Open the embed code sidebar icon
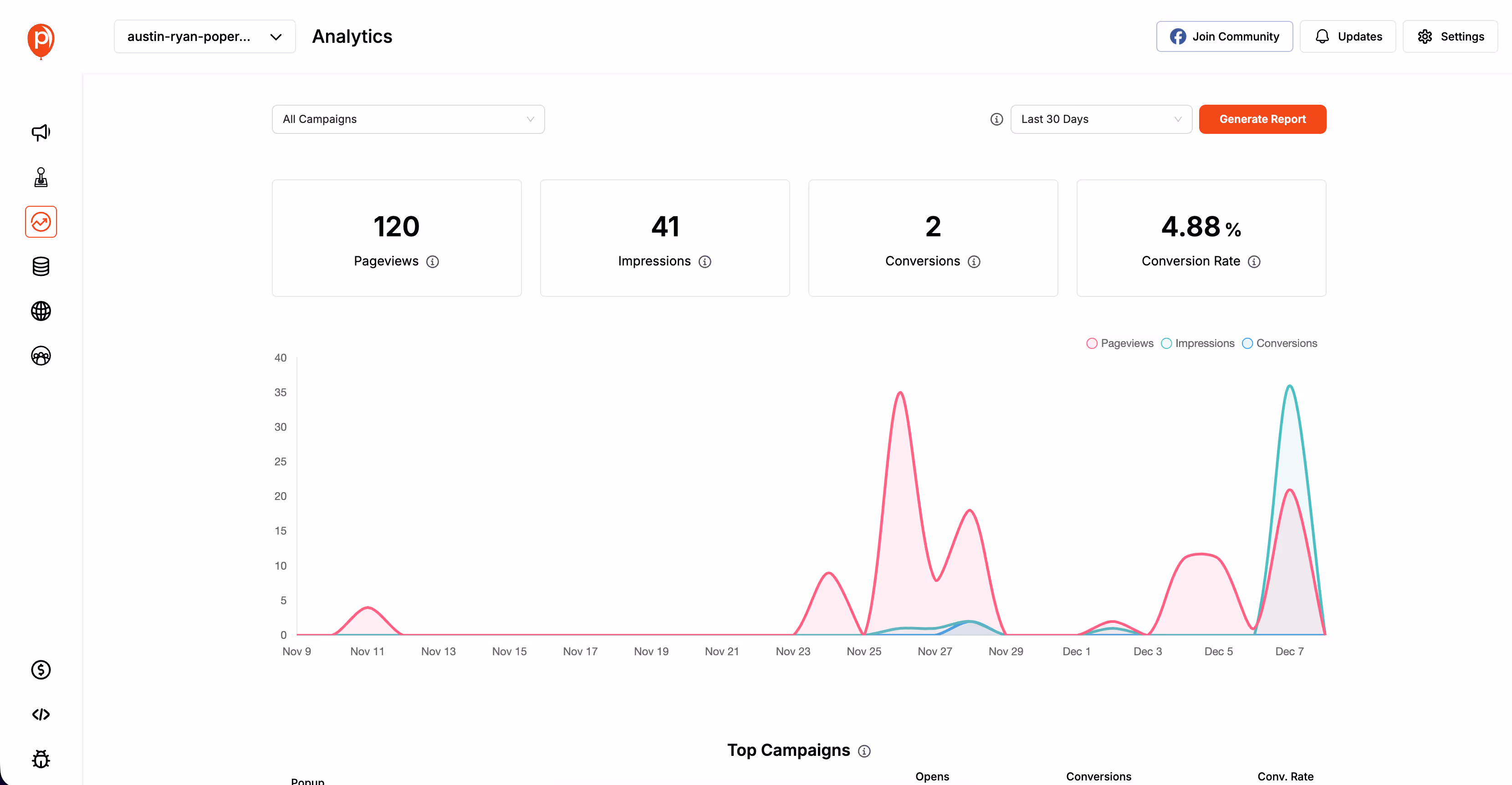Screen dimensions: 1512x785 click(41, 714)
